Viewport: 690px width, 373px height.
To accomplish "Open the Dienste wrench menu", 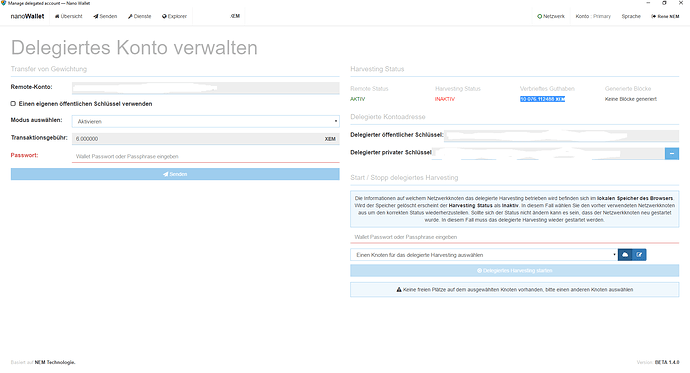I will coord(139,16).
